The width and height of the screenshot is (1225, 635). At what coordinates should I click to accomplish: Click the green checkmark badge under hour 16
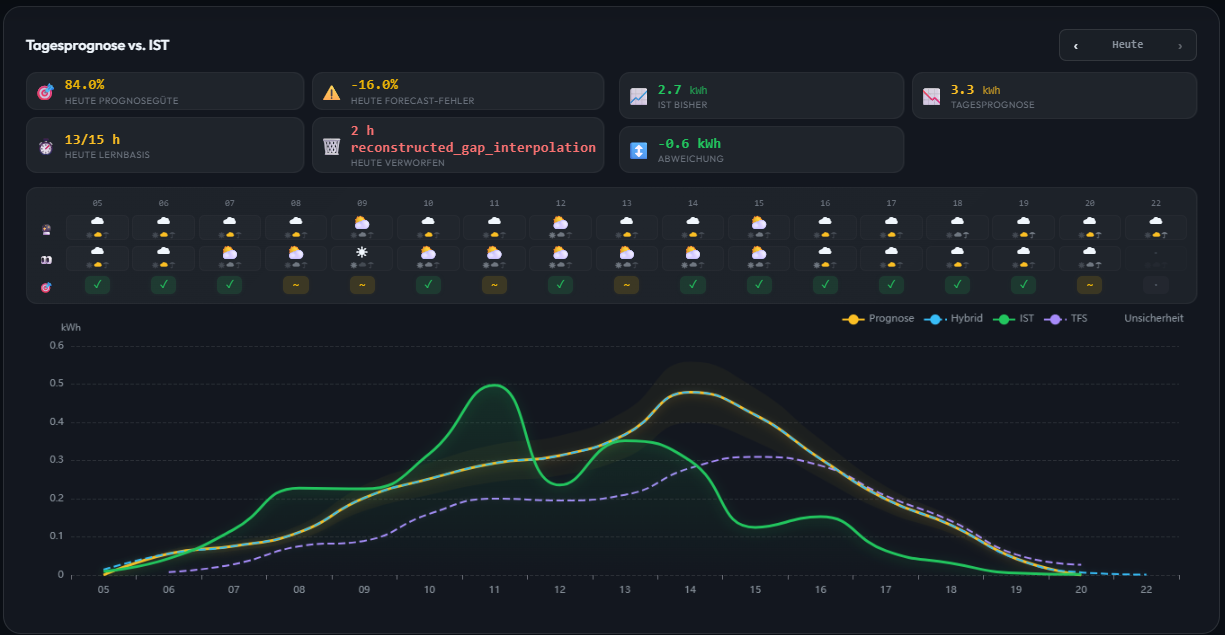click(x=825, y=285)
